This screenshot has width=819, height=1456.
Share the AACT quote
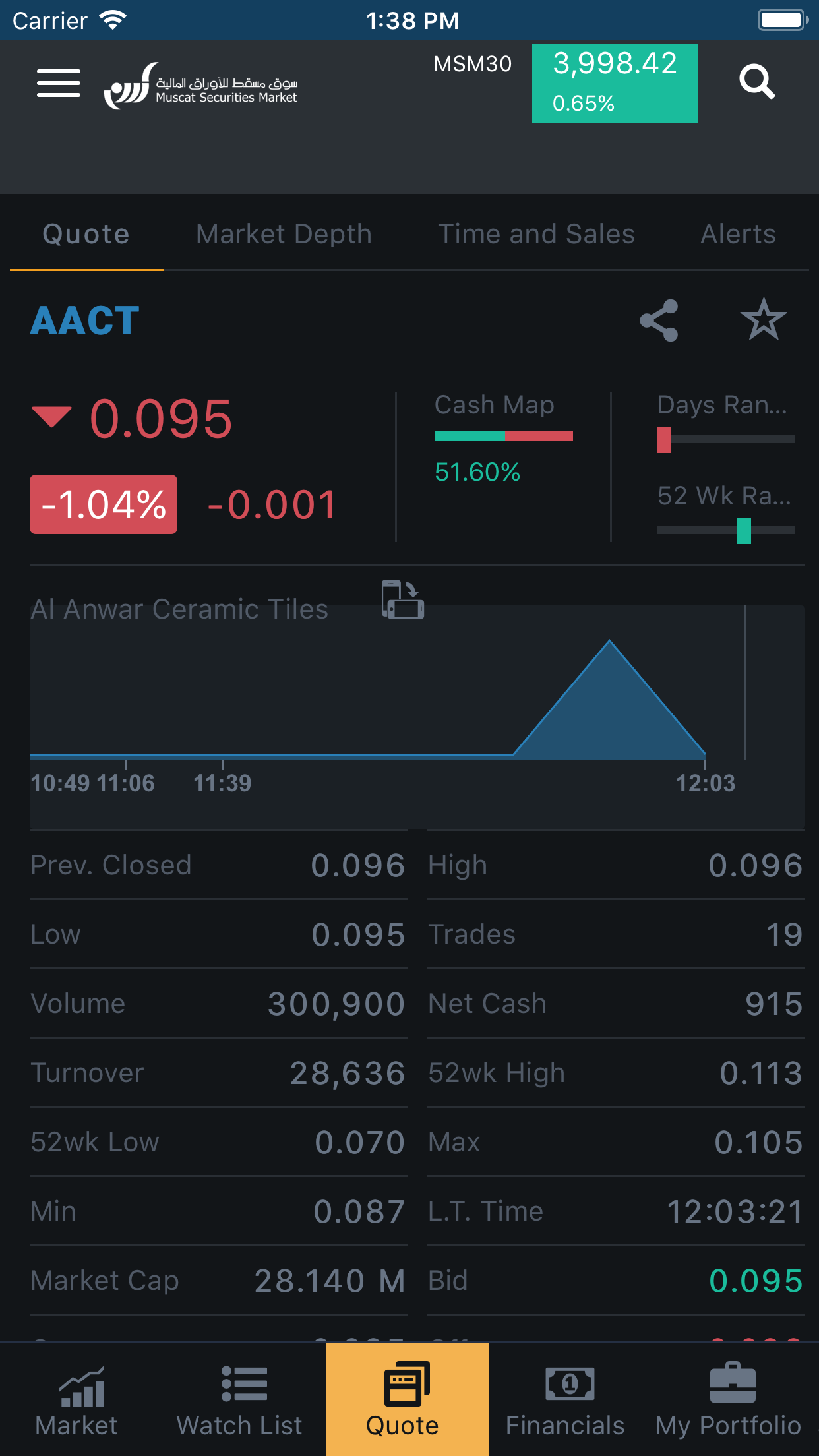pos(659,320)
